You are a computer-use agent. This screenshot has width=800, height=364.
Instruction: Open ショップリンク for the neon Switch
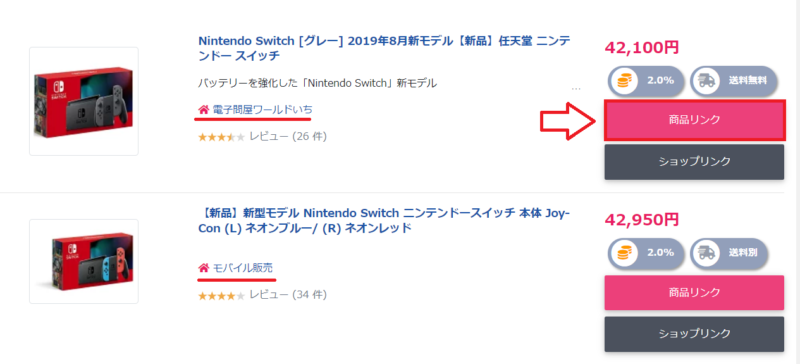(694, 334)
